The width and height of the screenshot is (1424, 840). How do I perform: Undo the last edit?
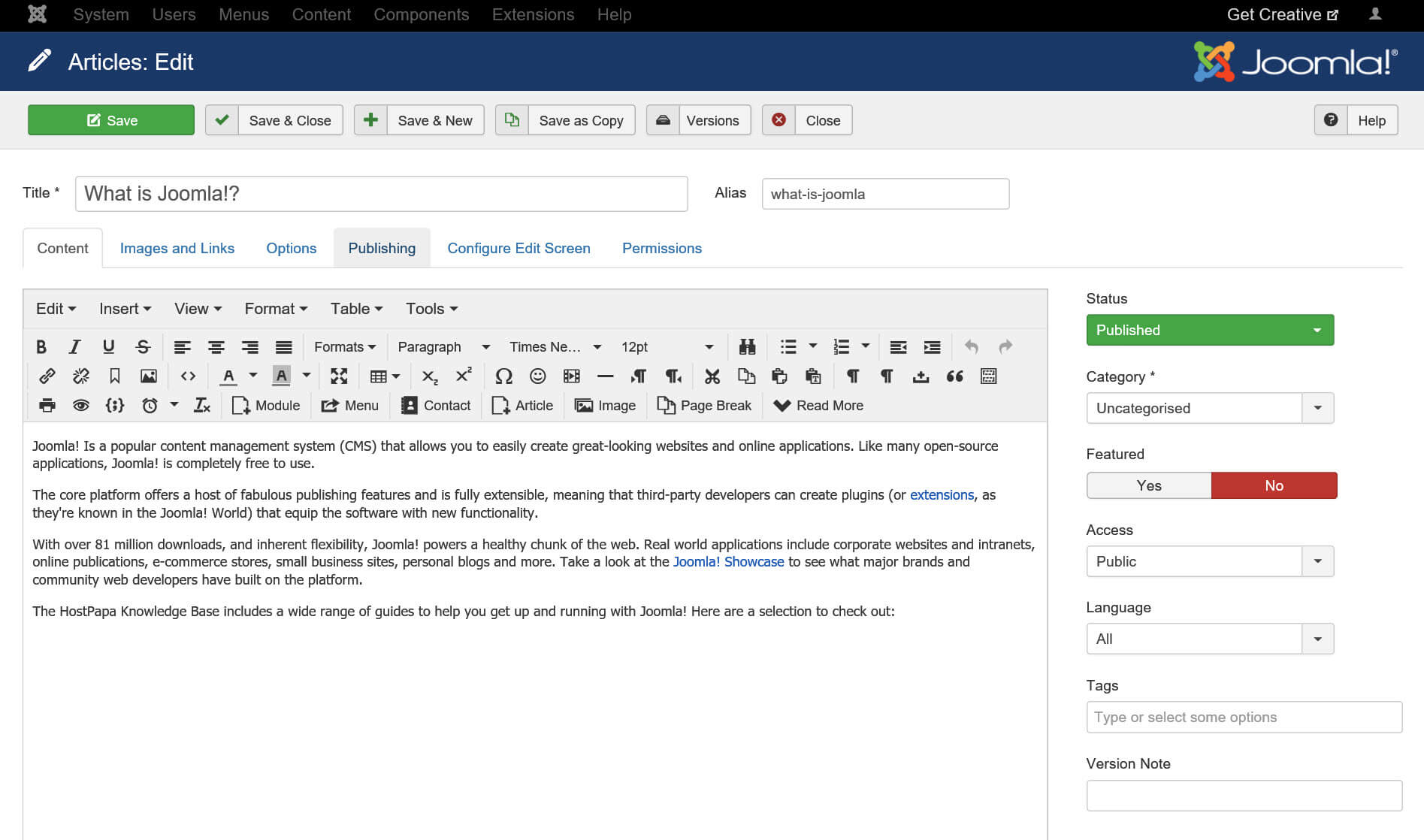972,346
